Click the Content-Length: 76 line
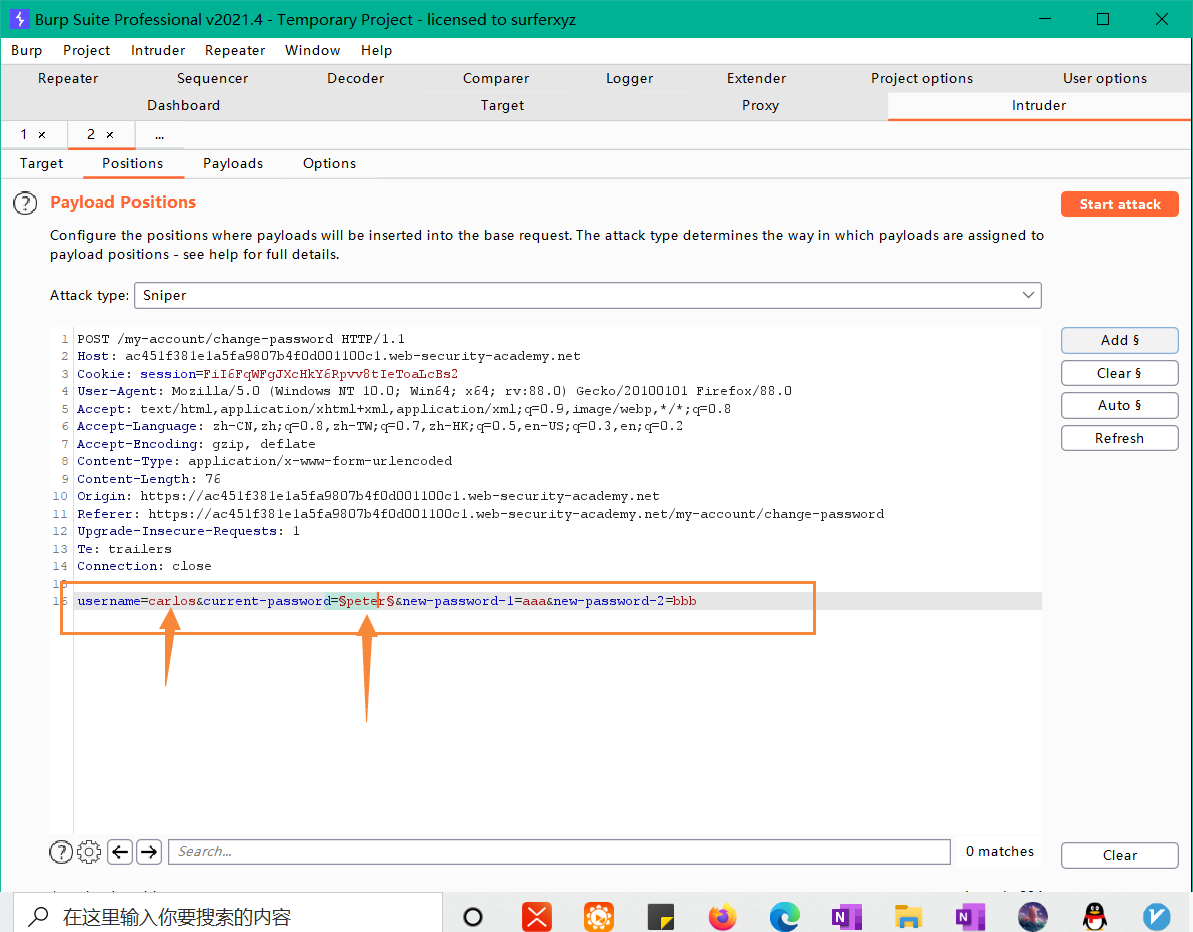Screen dimensions: 1193x932 point(149,479)
